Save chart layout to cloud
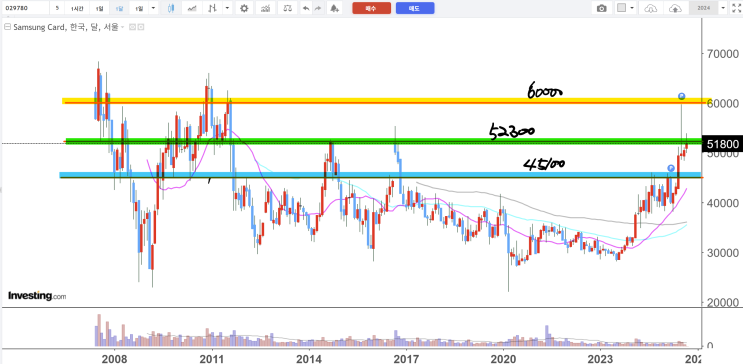The height and width of the screenshot is (364, 743). coord(675,8)
